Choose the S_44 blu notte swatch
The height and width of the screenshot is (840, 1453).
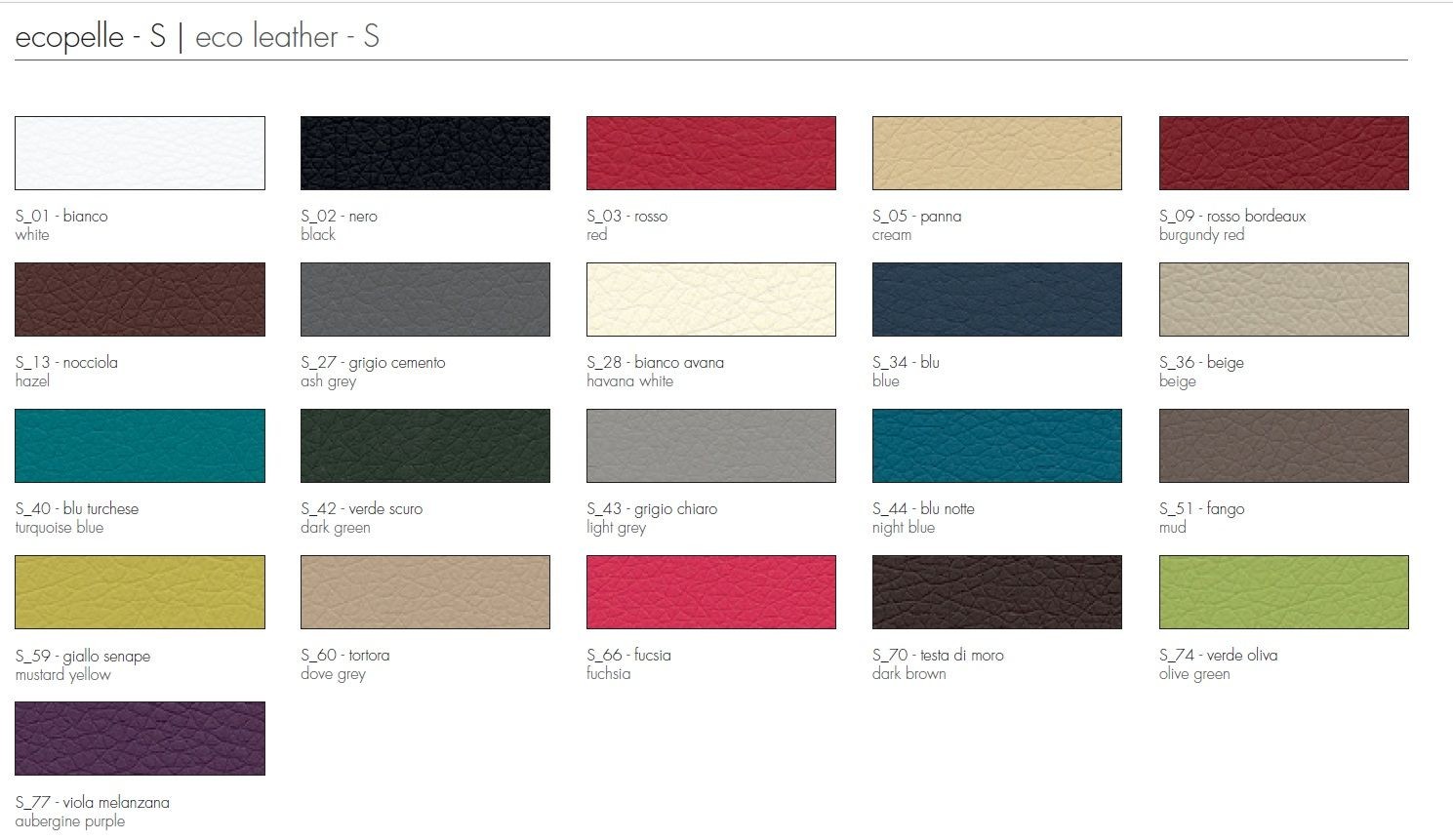click(997, 446)
